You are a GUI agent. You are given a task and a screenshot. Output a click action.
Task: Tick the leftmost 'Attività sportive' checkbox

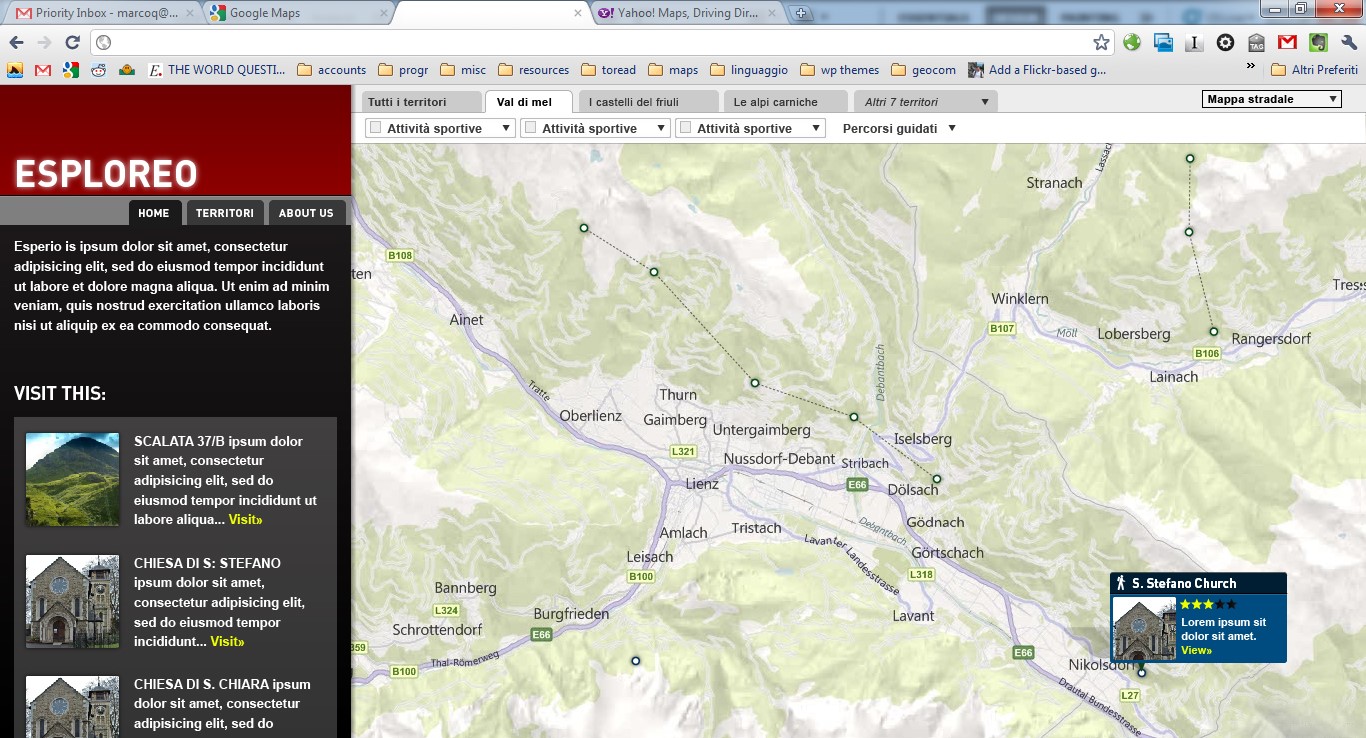click(x=376, y=128)
